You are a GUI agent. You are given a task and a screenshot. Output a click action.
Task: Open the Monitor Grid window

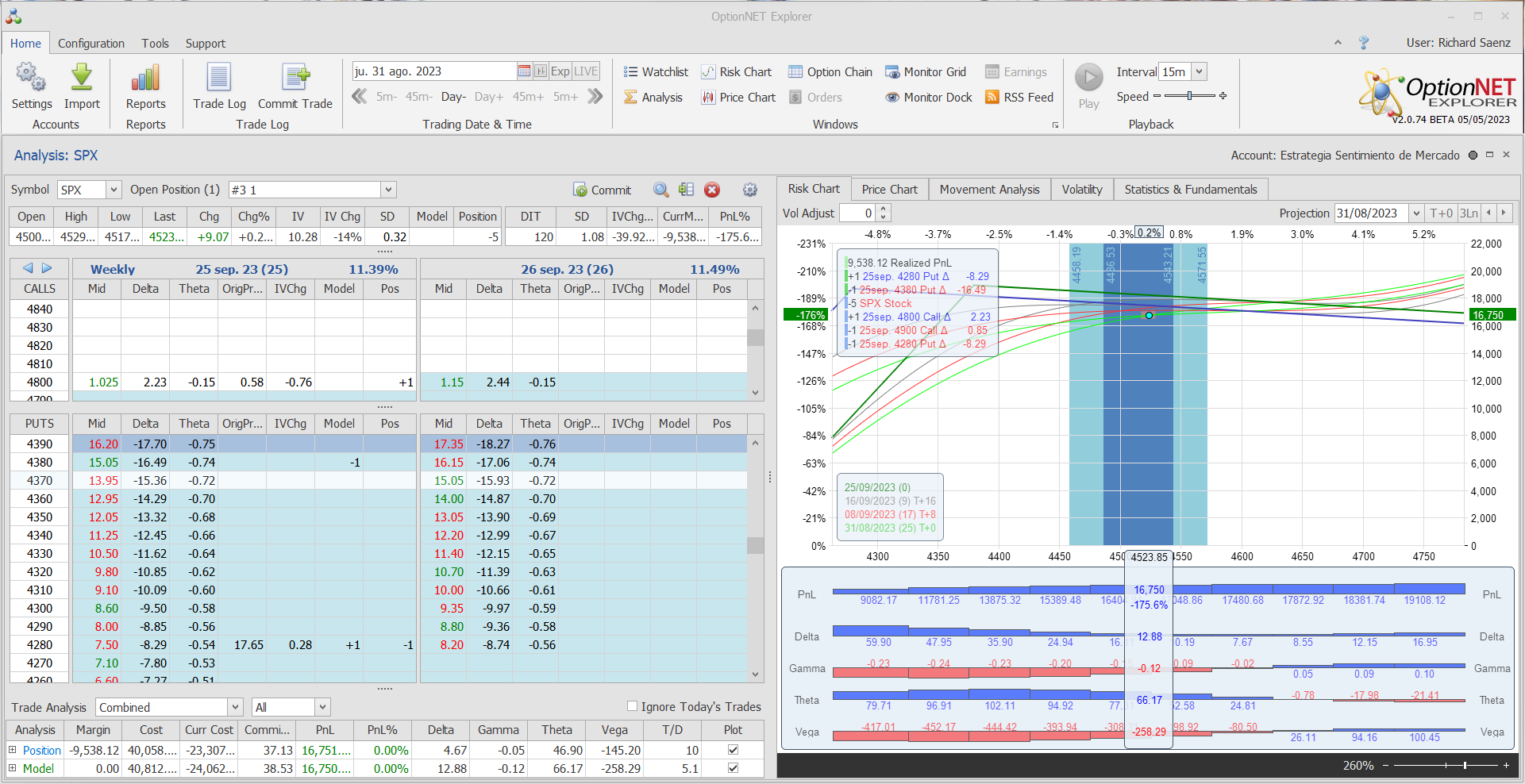pyautogui.click(x=926, y=72)
